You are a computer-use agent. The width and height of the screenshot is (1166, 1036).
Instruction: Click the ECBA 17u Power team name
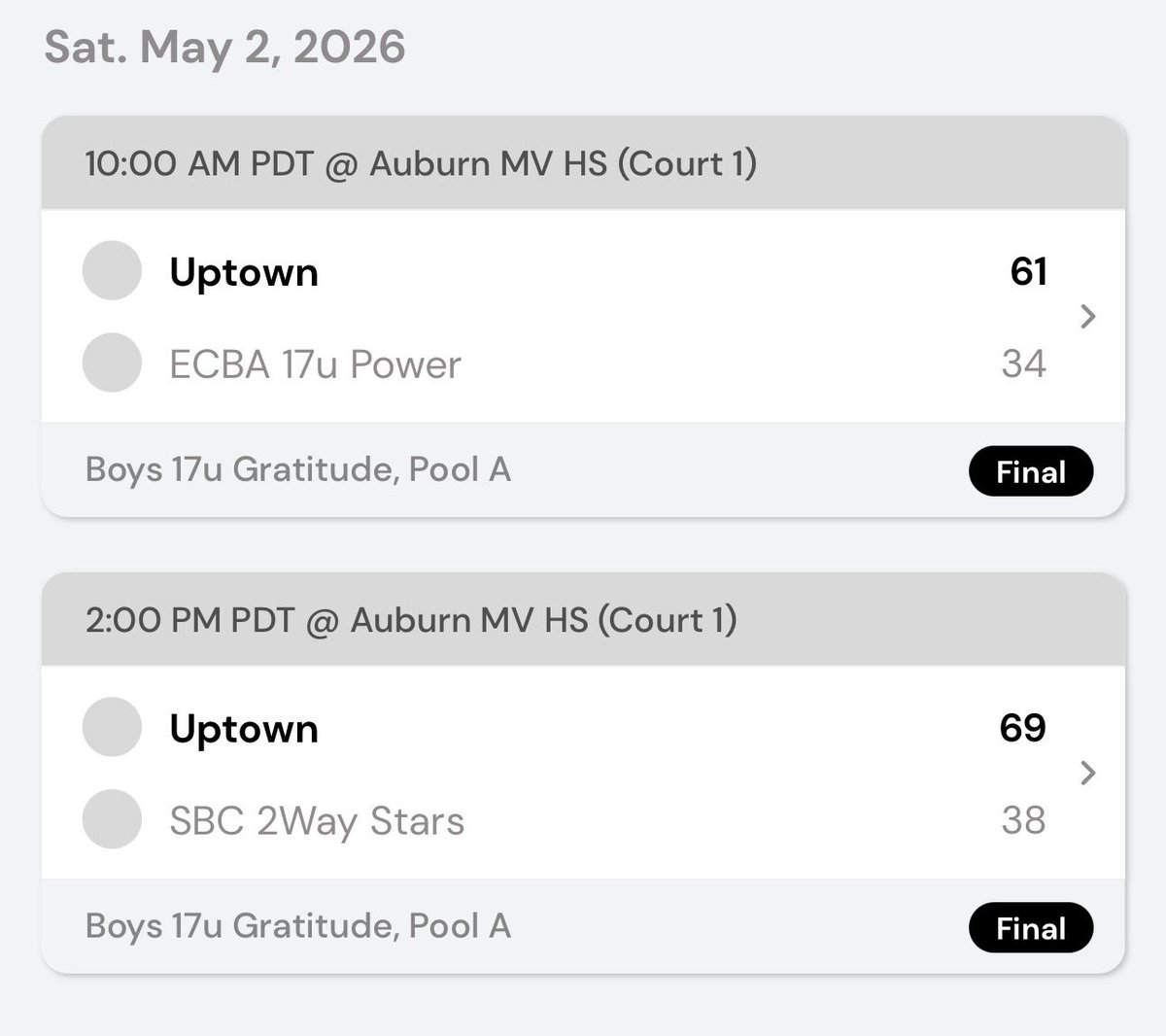click(x=315, y=364)
